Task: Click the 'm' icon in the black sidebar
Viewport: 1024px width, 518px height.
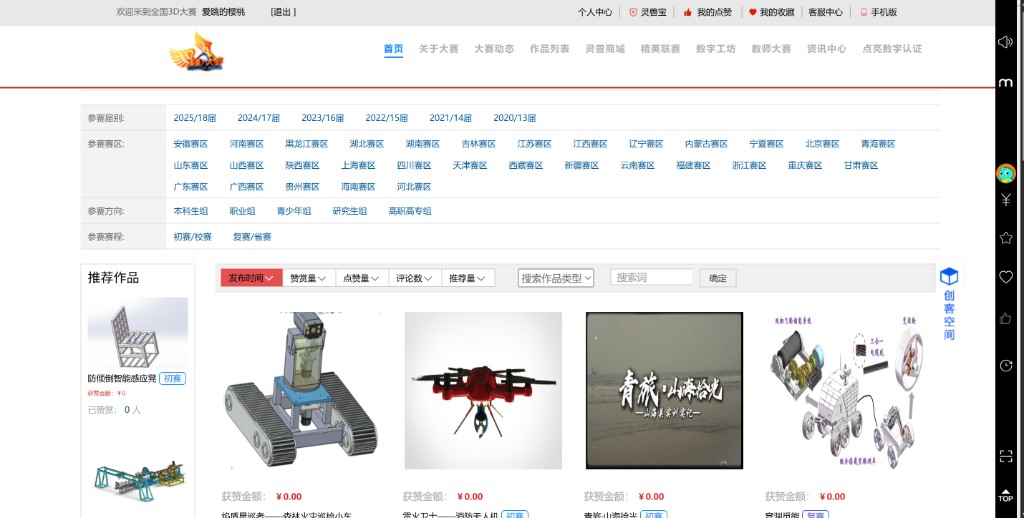Action: coord(1006,83)
